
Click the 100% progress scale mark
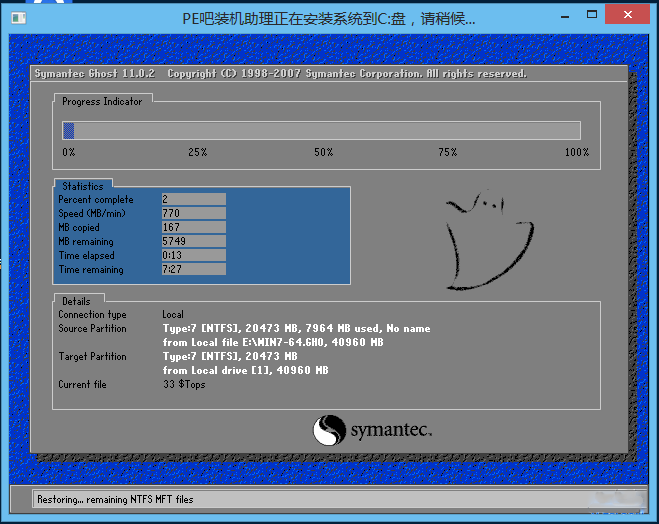[x=577, y=152]
